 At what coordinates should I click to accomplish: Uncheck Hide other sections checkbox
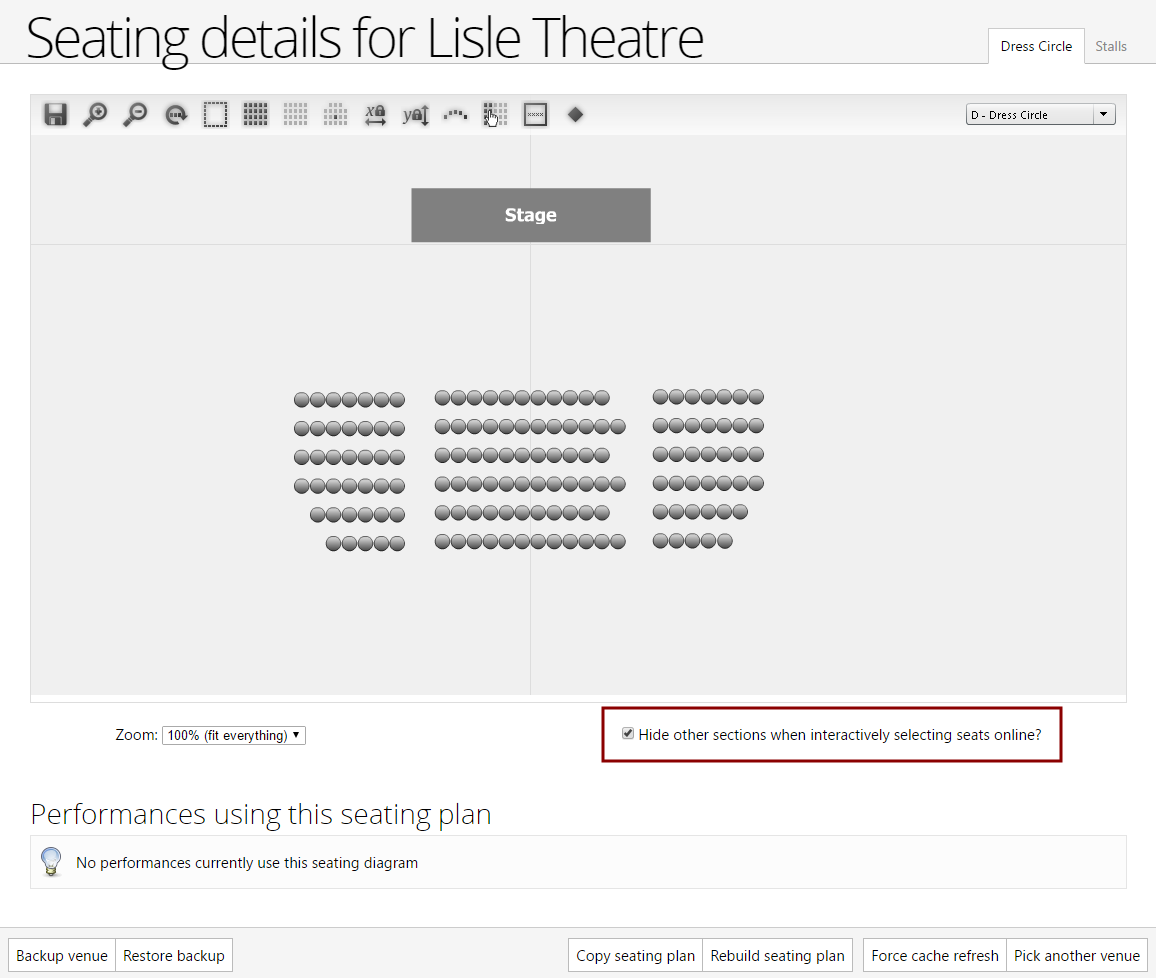click(x=627, y=733)
